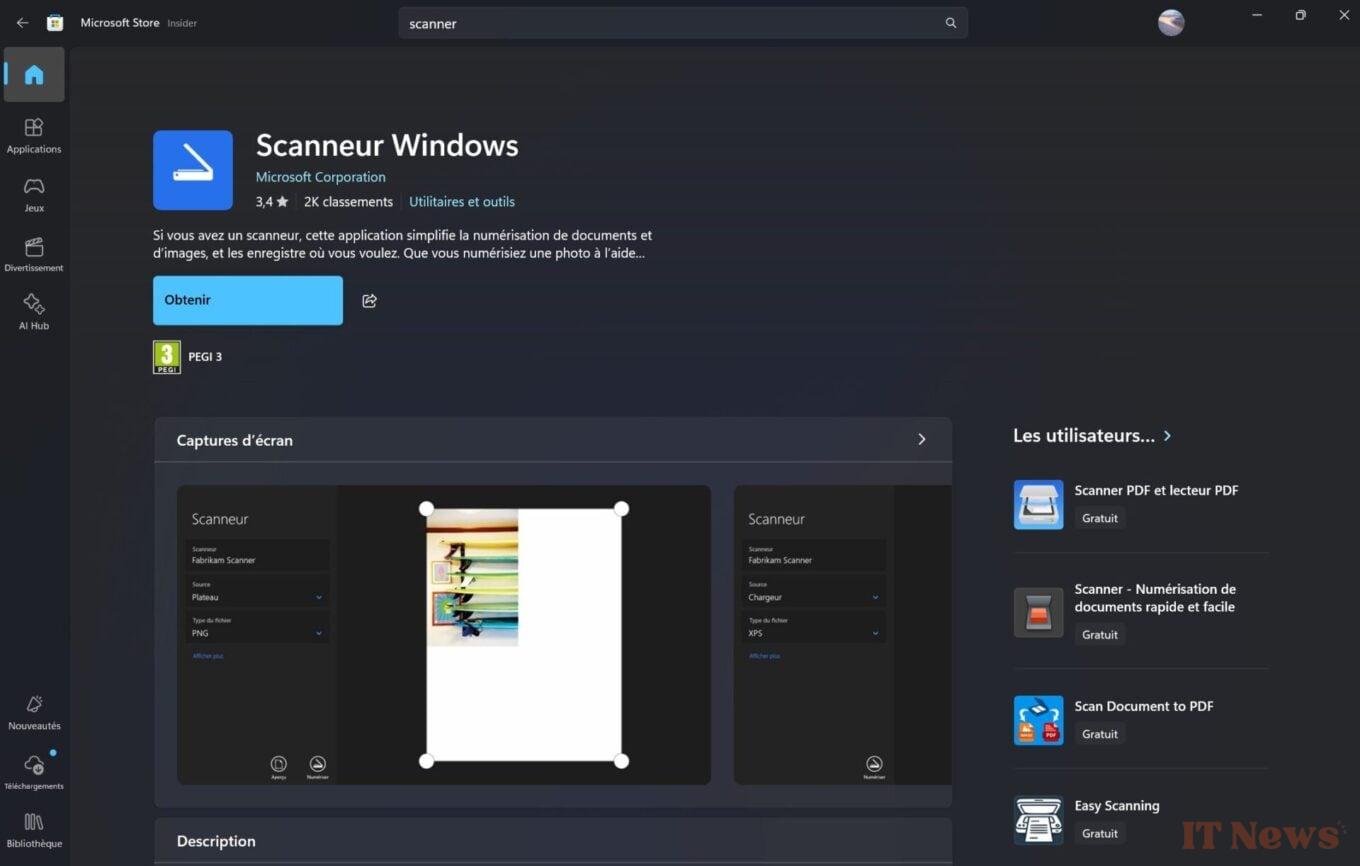Viewport: 1360px width, 866px height.
Task: Open Microsoft Corporation publisher link
Action: click(x=320, y=177)
